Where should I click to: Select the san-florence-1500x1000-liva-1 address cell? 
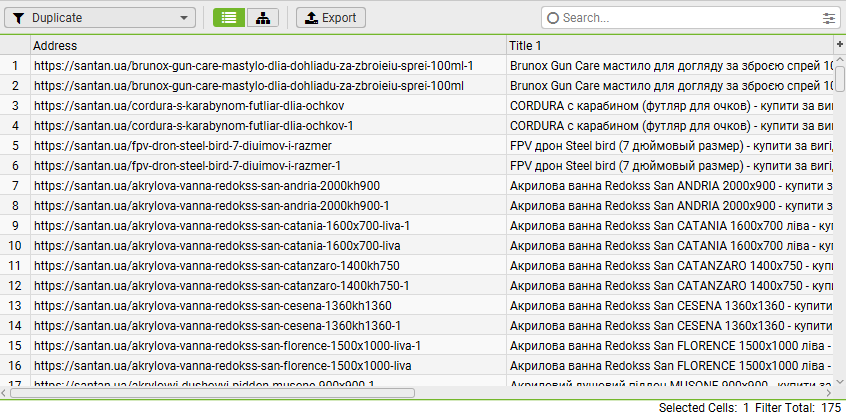(227, 345)
